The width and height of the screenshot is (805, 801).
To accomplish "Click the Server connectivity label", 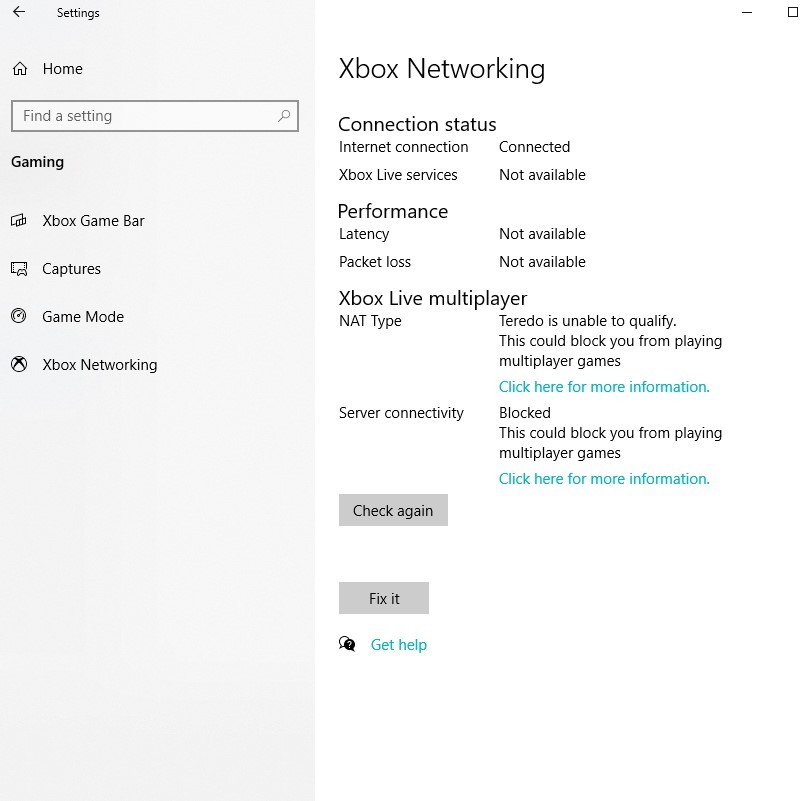I will tap(401, 413).
